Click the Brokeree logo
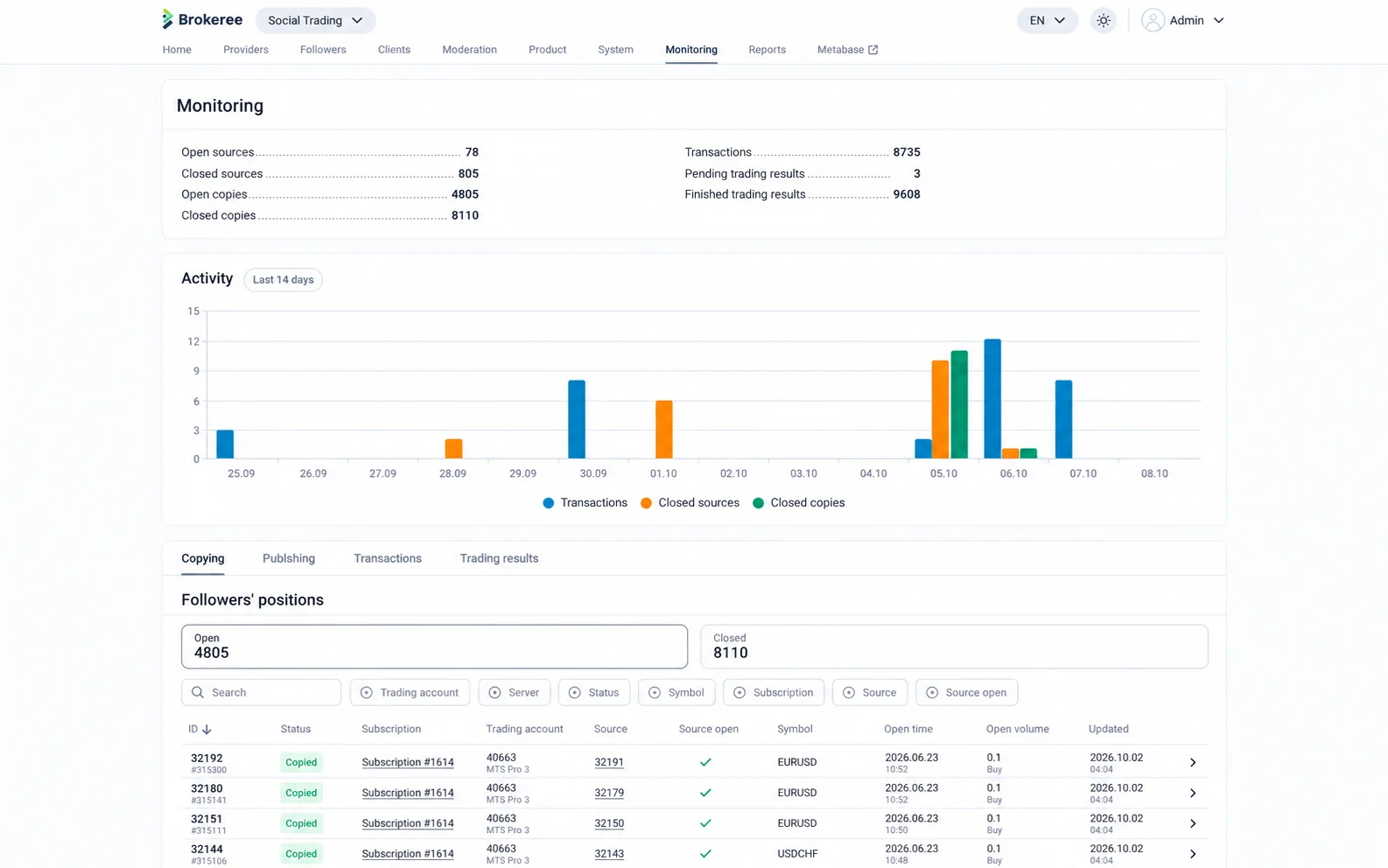The width and height of the screenshot is (1388, 868). pos(202,19)
